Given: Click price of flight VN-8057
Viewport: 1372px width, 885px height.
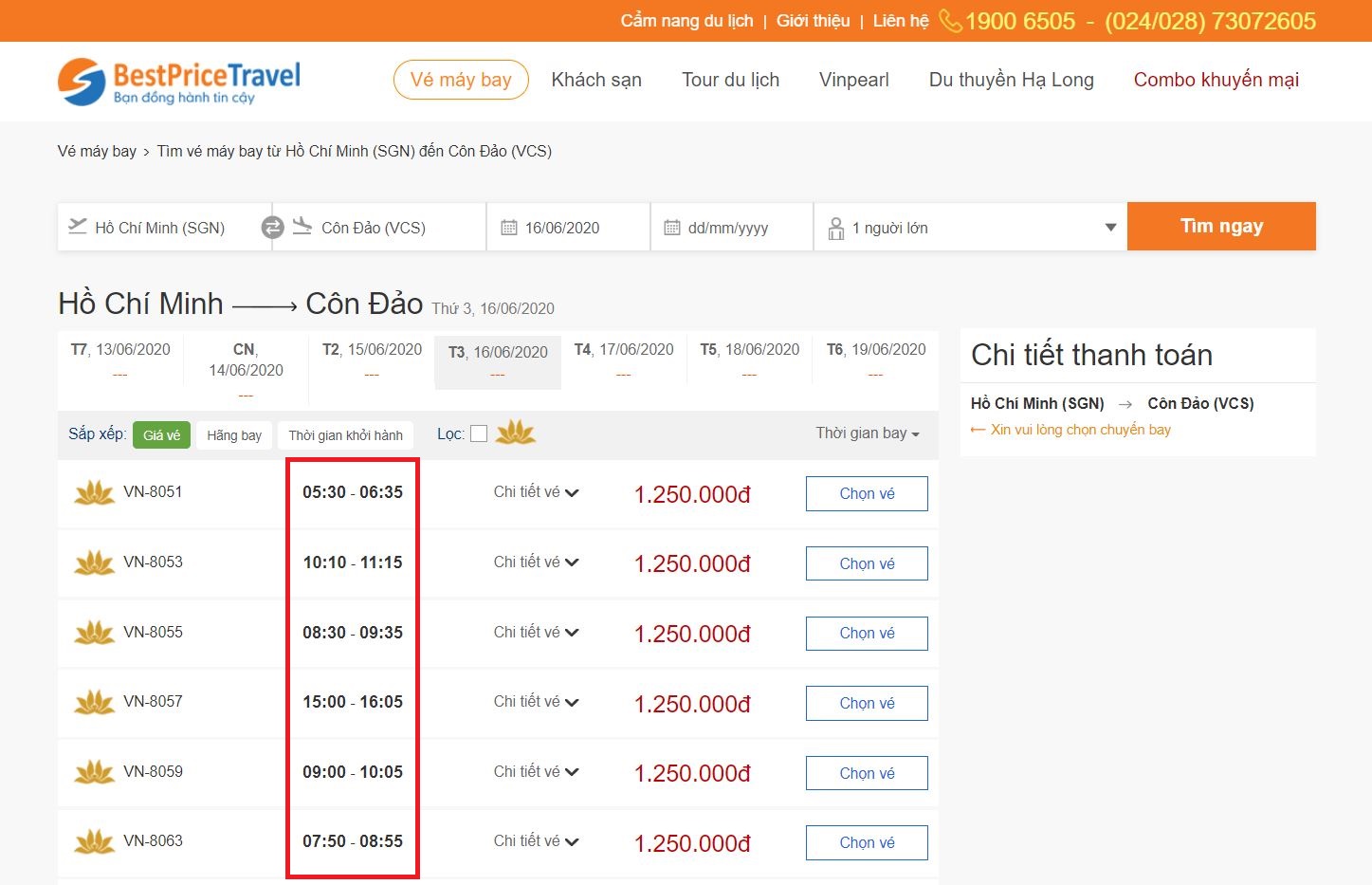Looking at the screenshot, I should pos(692,704).
